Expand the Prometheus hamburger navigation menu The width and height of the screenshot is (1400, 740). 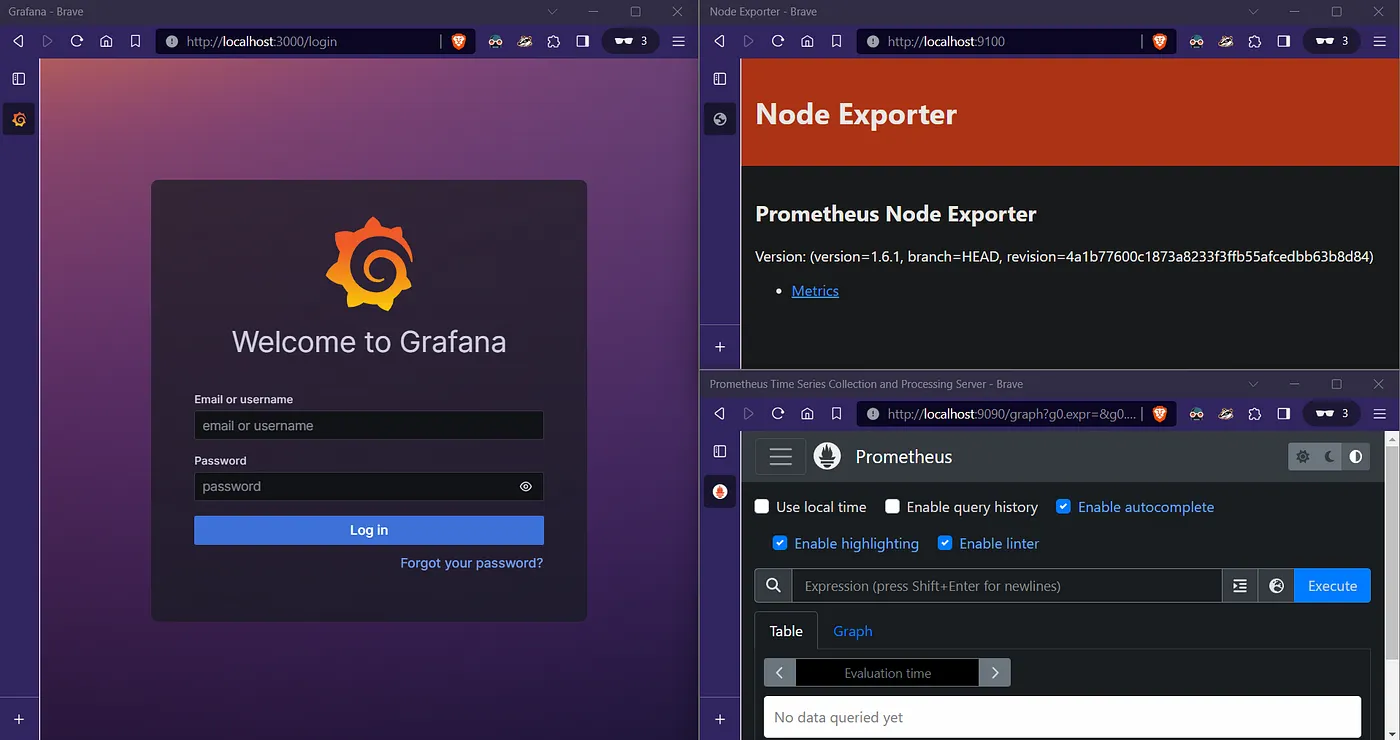tap(781, 456)
